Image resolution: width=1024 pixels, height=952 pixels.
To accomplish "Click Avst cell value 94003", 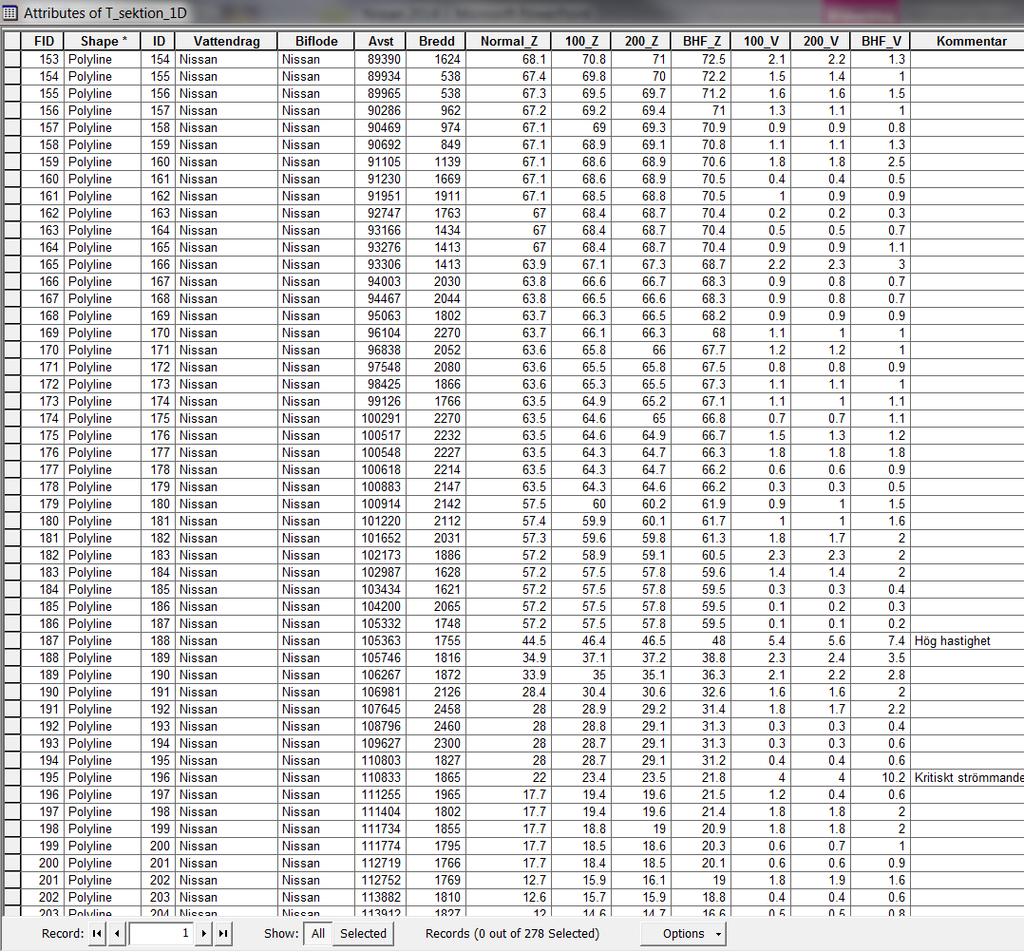I will (x=380, y=281).
